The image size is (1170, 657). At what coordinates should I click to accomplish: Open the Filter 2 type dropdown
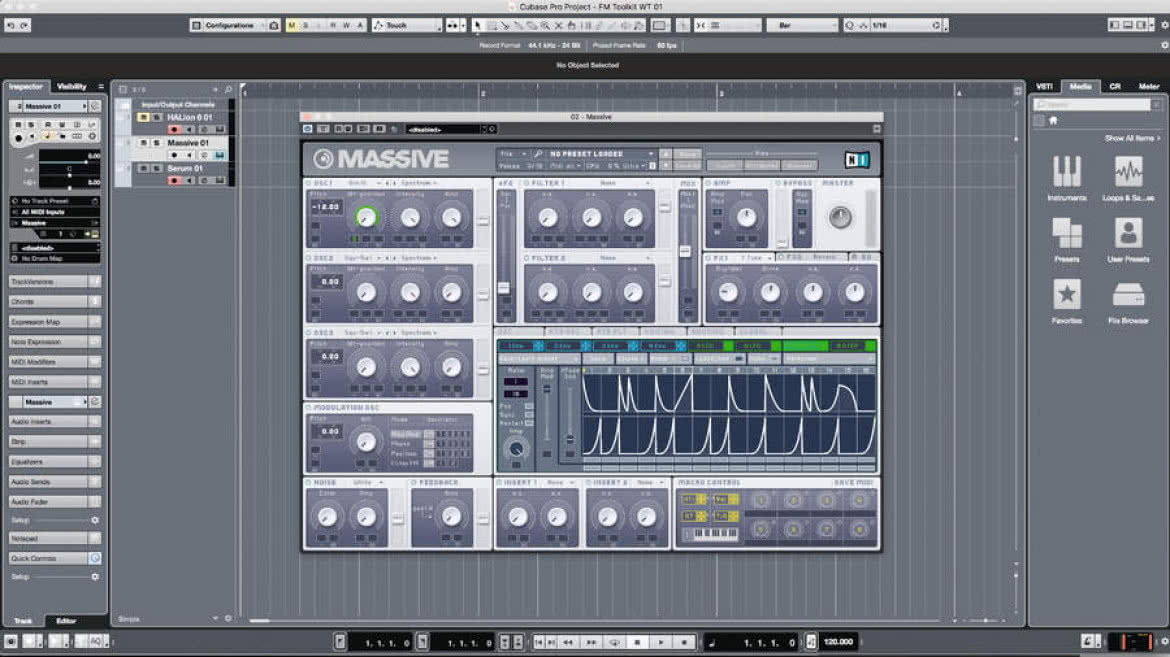(x=623, y=258)
